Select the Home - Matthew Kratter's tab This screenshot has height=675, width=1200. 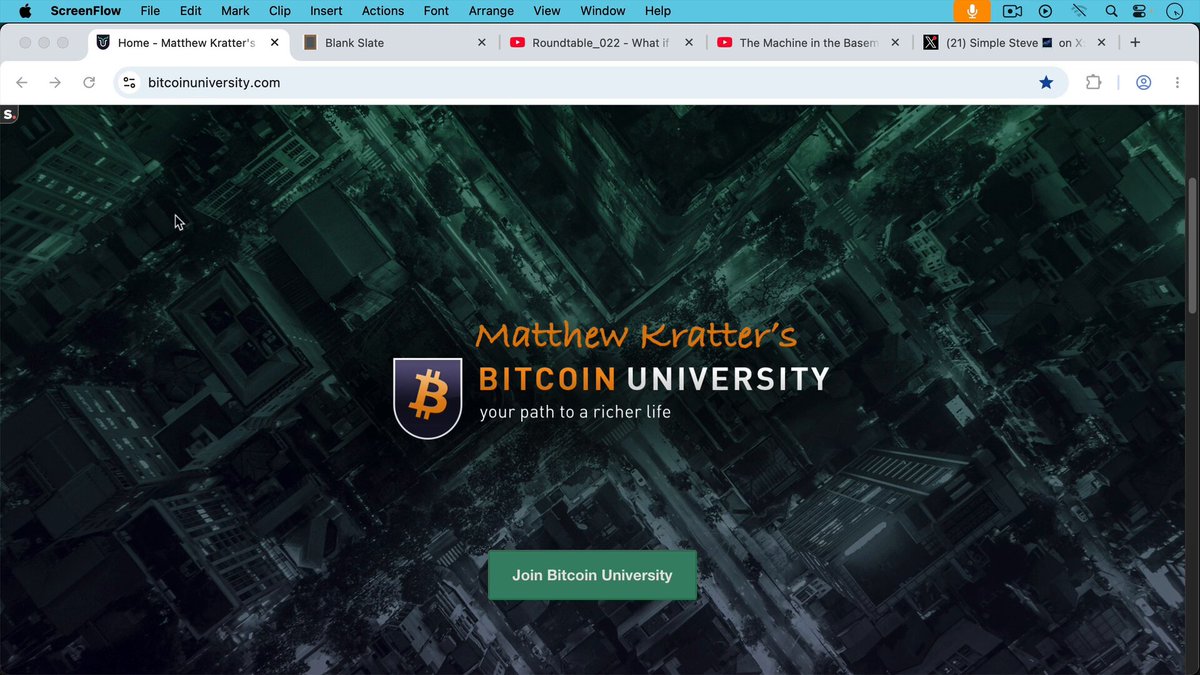click(x=188, y=43)
